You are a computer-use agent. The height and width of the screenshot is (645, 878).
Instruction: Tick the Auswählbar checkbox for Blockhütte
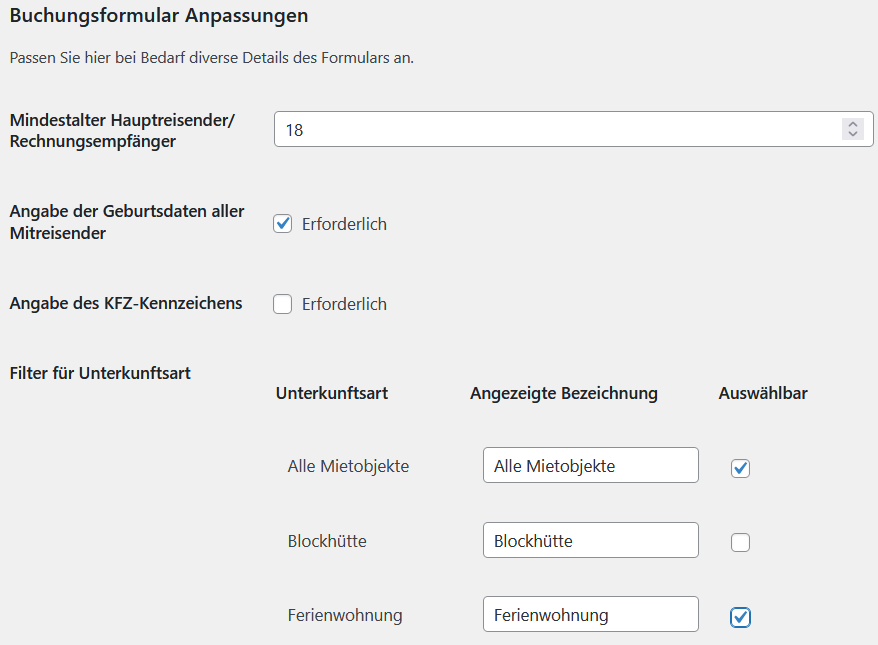coord(740,543)
